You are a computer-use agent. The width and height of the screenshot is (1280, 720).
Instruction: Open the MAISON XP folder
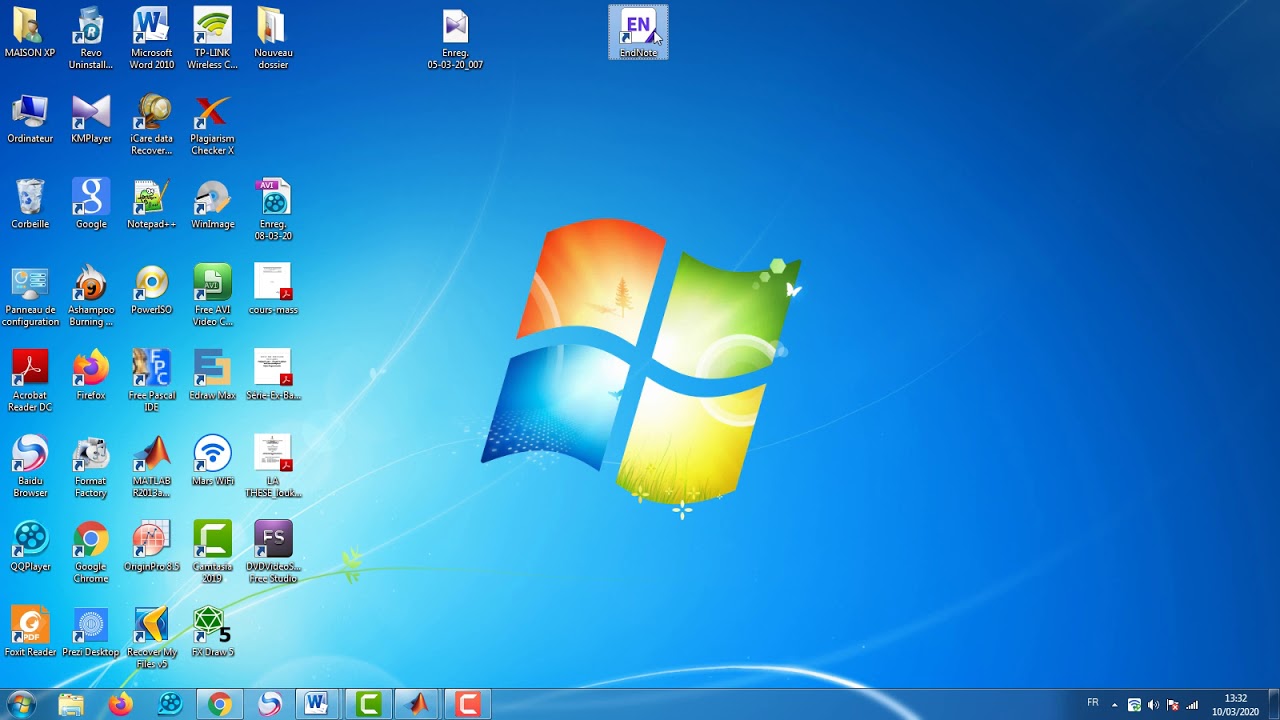(30, 33)
